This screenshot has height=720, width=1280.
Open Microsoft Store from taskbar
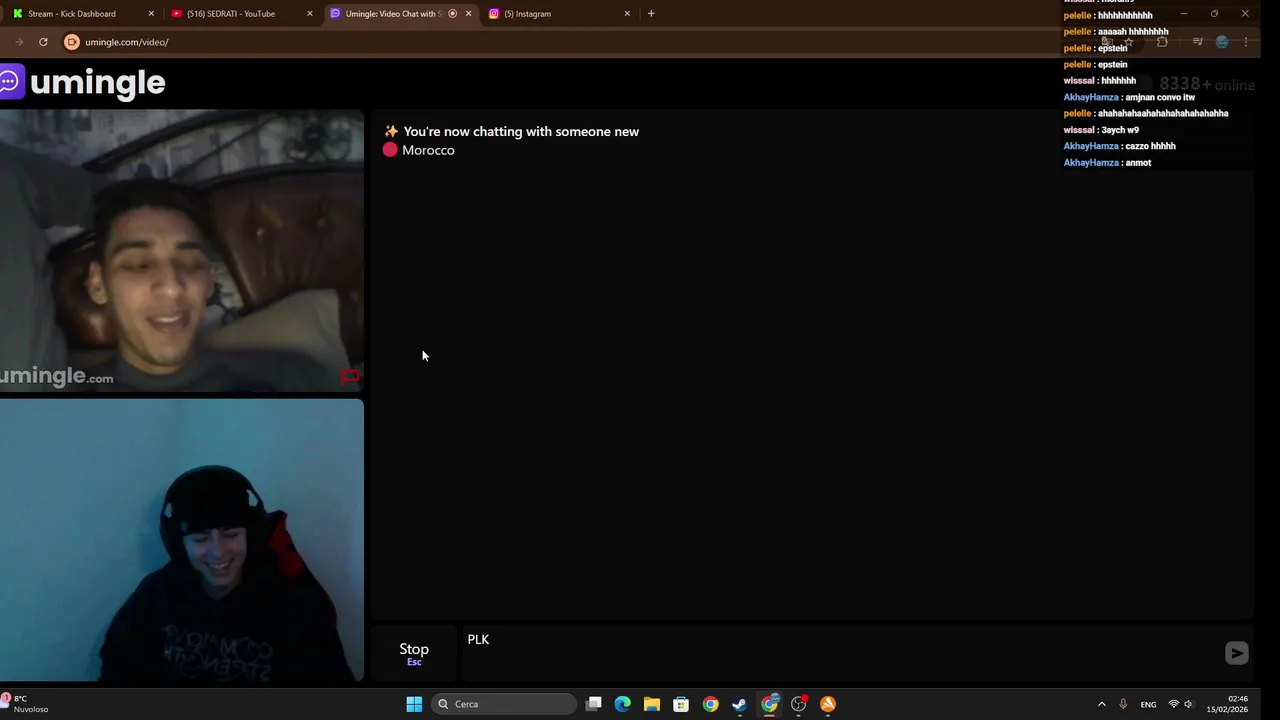pos(681,704)
